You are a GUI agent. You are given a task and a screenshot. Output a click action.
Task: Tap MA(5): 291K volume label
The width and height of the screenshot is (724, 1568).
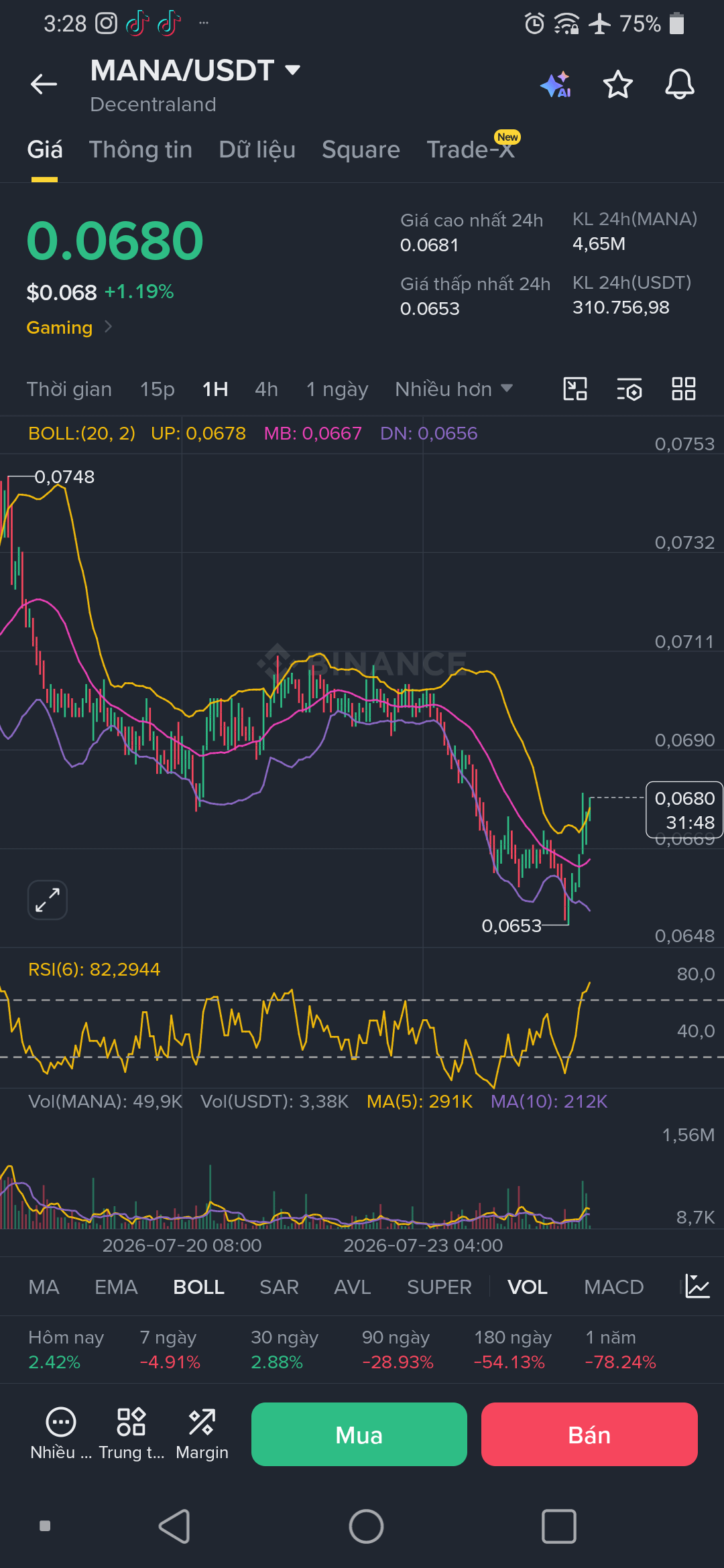[420, 1102]
